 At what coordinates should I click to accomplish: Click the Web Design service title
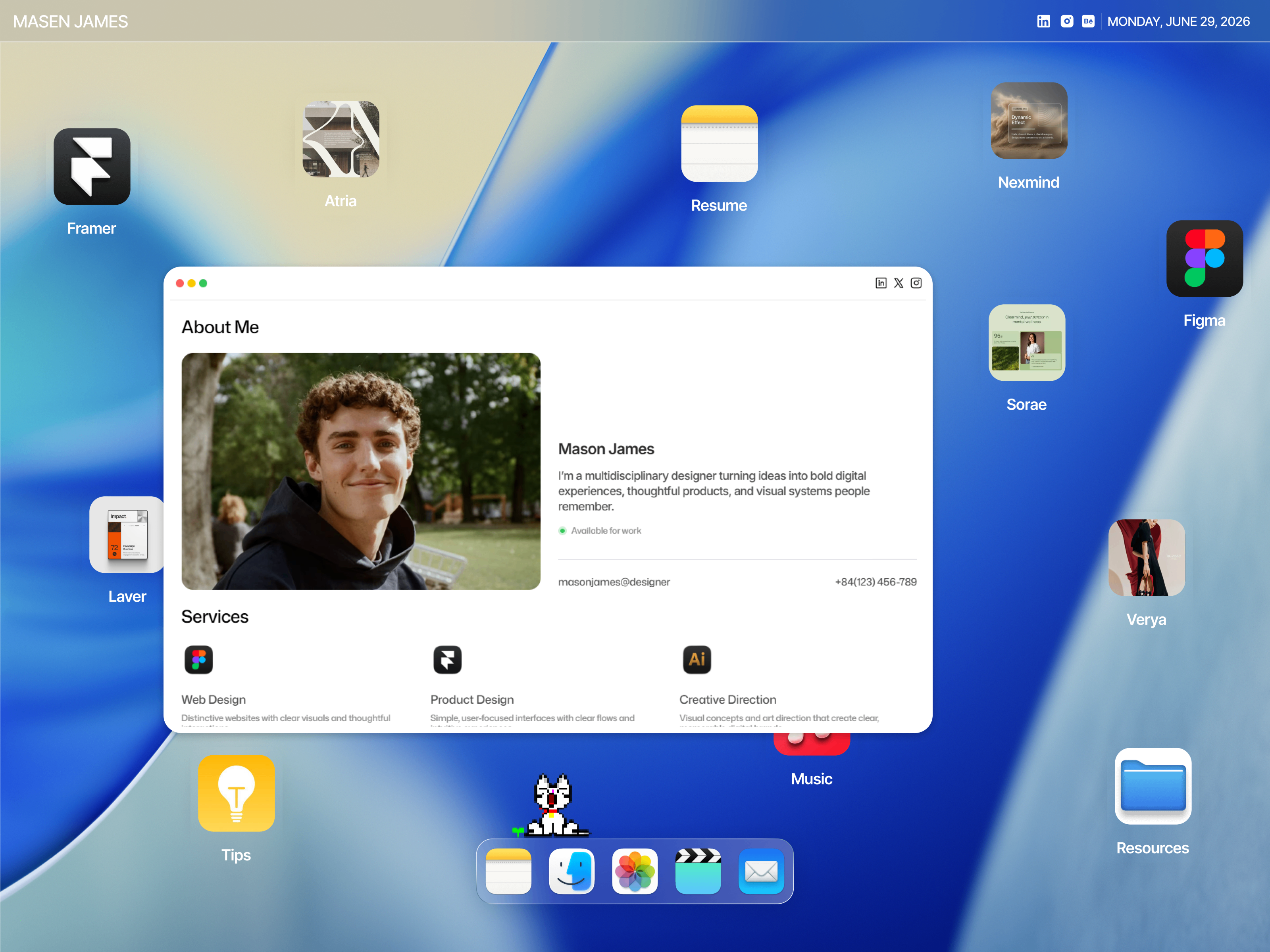(x=214, y=699)
